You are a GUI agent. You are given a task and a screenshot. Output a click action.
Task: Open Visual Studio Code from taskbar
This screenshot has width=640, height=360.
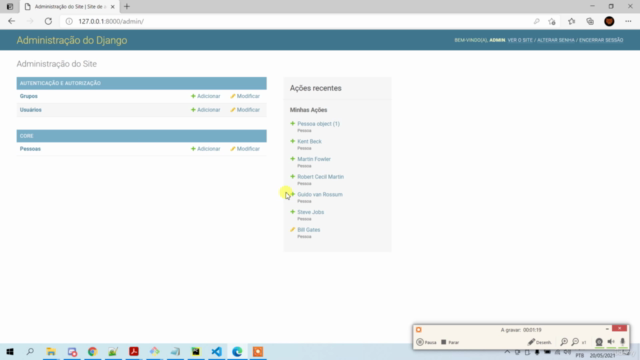[x=216, y=351]
